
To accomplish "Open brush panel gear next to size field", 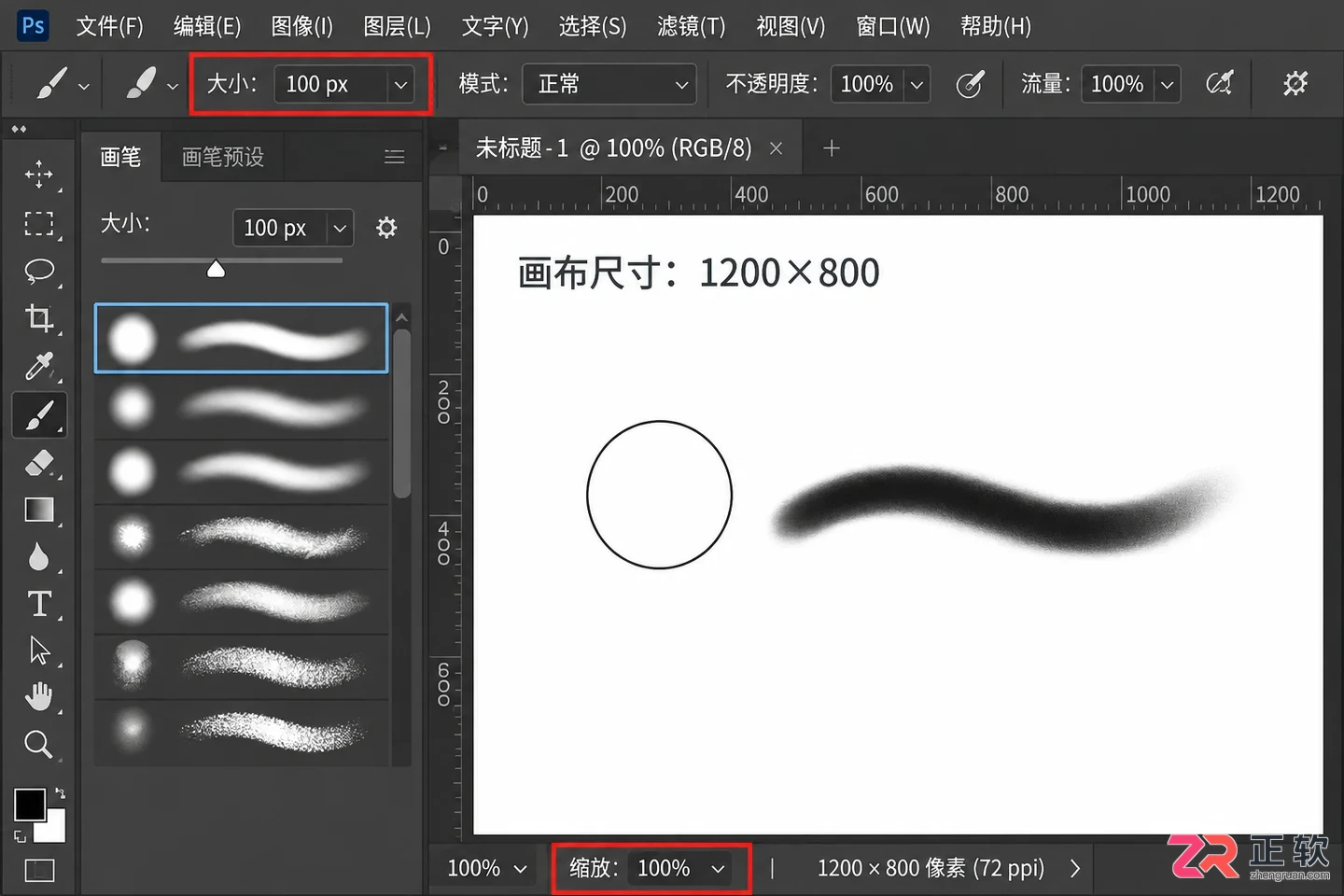I will pos(386,228).
